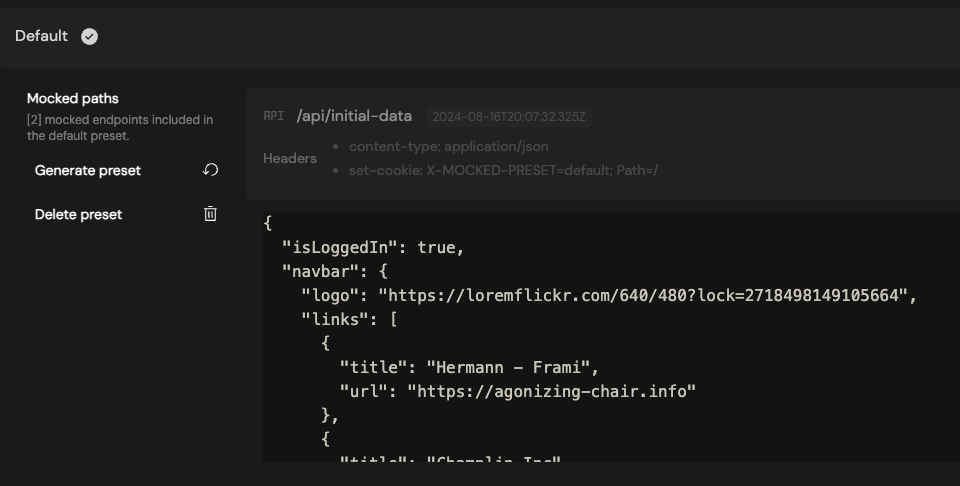The width and height of the screenshot is (960, 486).
Task: Click the "Hermann - Frami" title value
Action: tap(508, 367)
